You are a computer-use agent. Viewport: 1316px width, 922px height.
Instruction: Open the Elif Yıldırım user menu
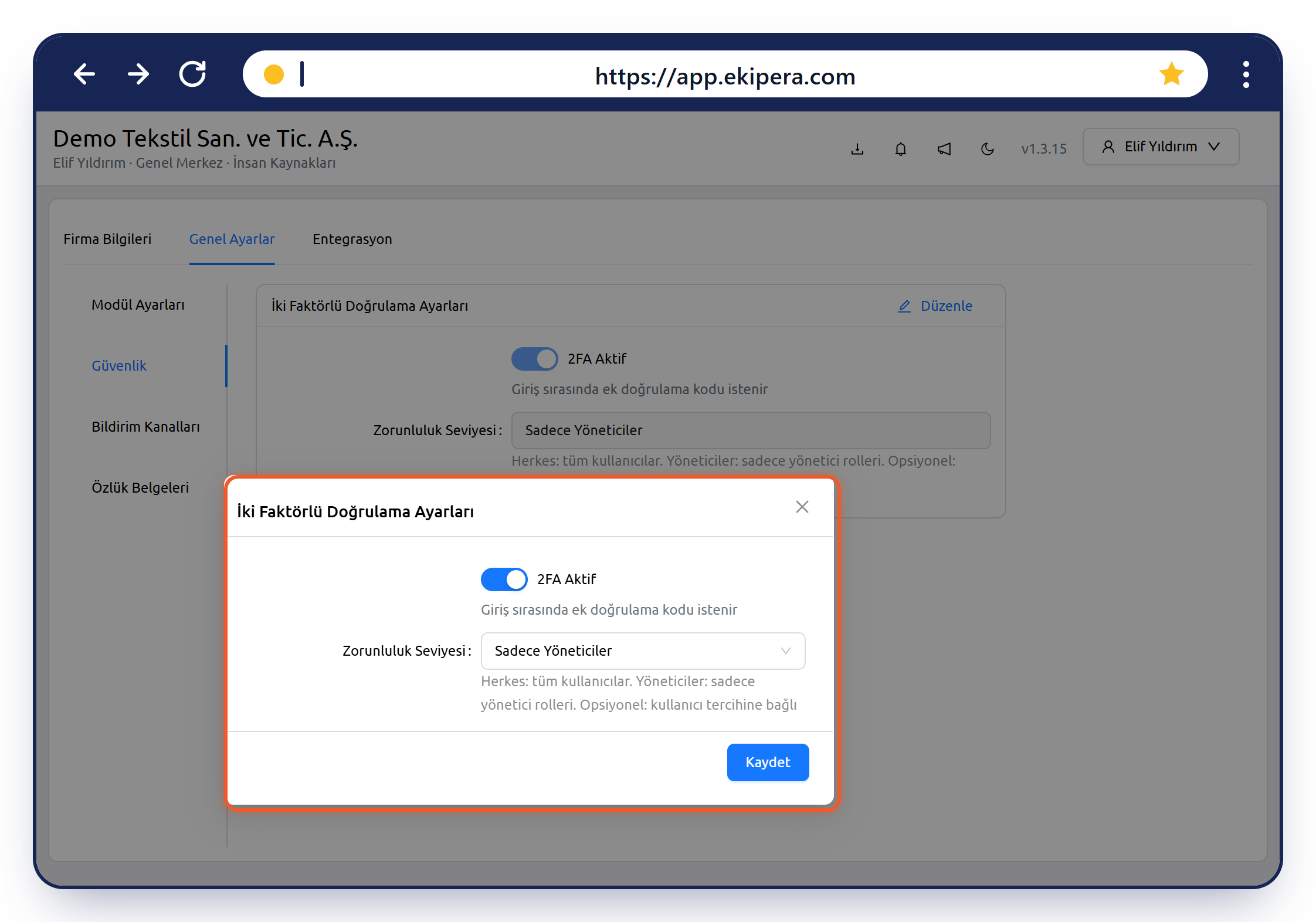1161,147
